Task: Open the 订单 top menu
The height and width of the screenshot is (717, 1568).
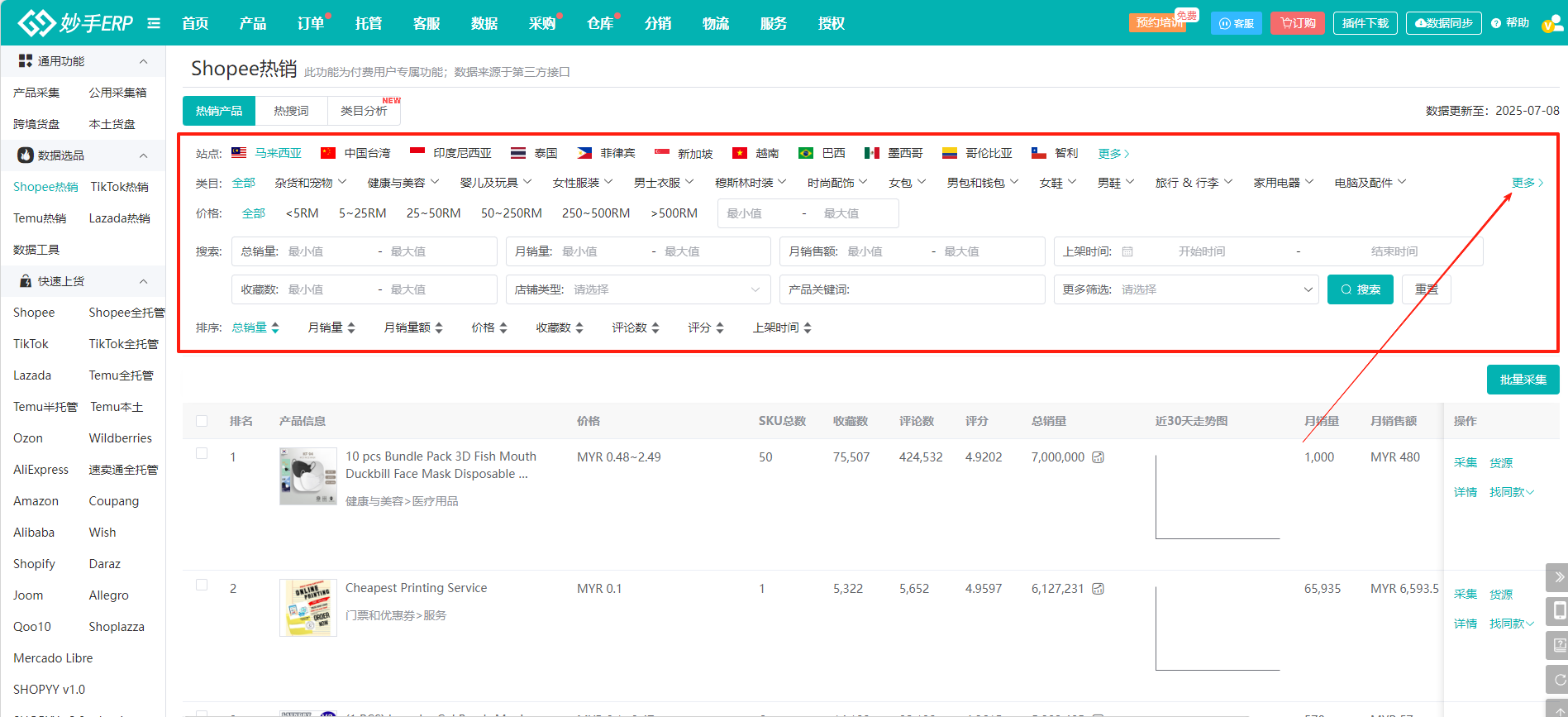Action: (311, 23)
